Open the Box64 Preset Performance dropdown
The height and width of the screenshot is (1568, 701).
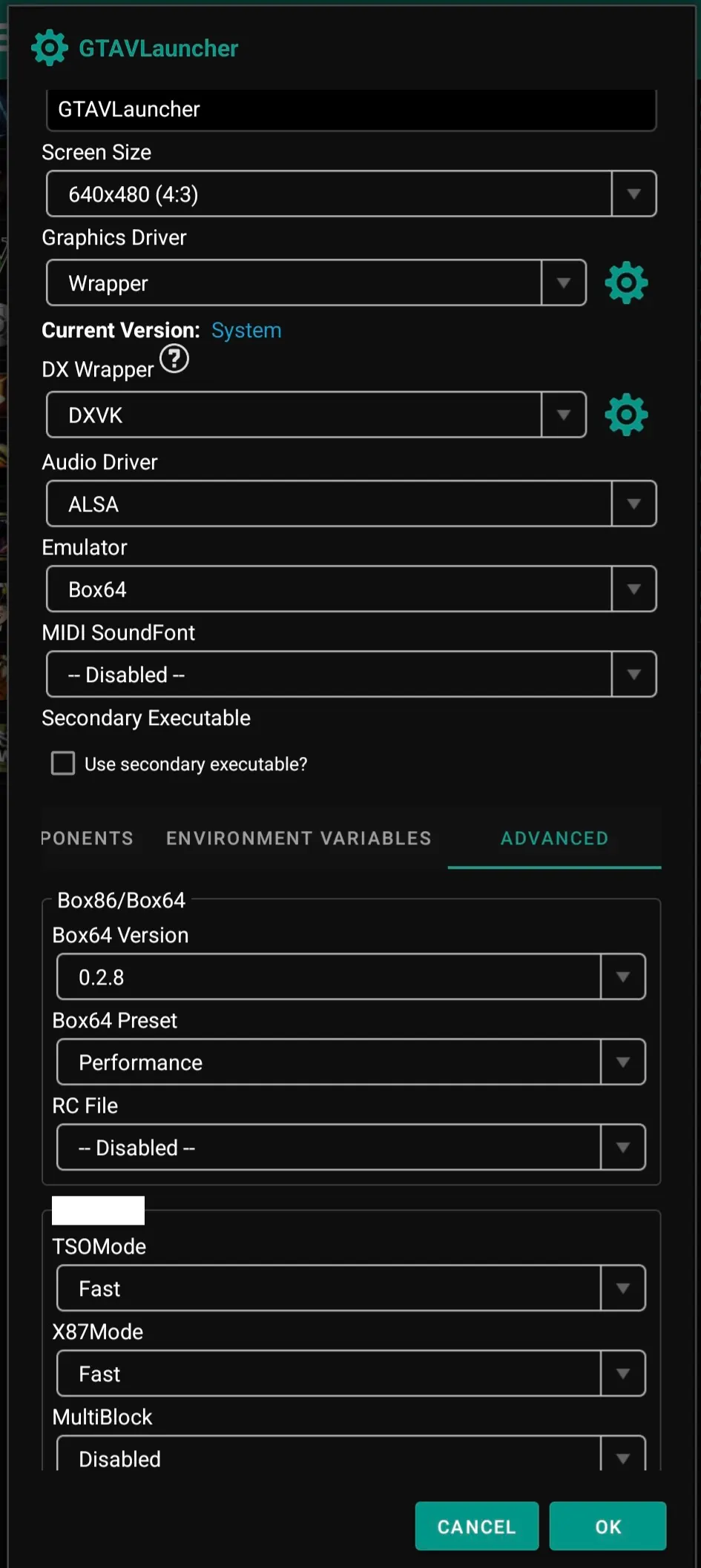click(x=351, y=1062)
